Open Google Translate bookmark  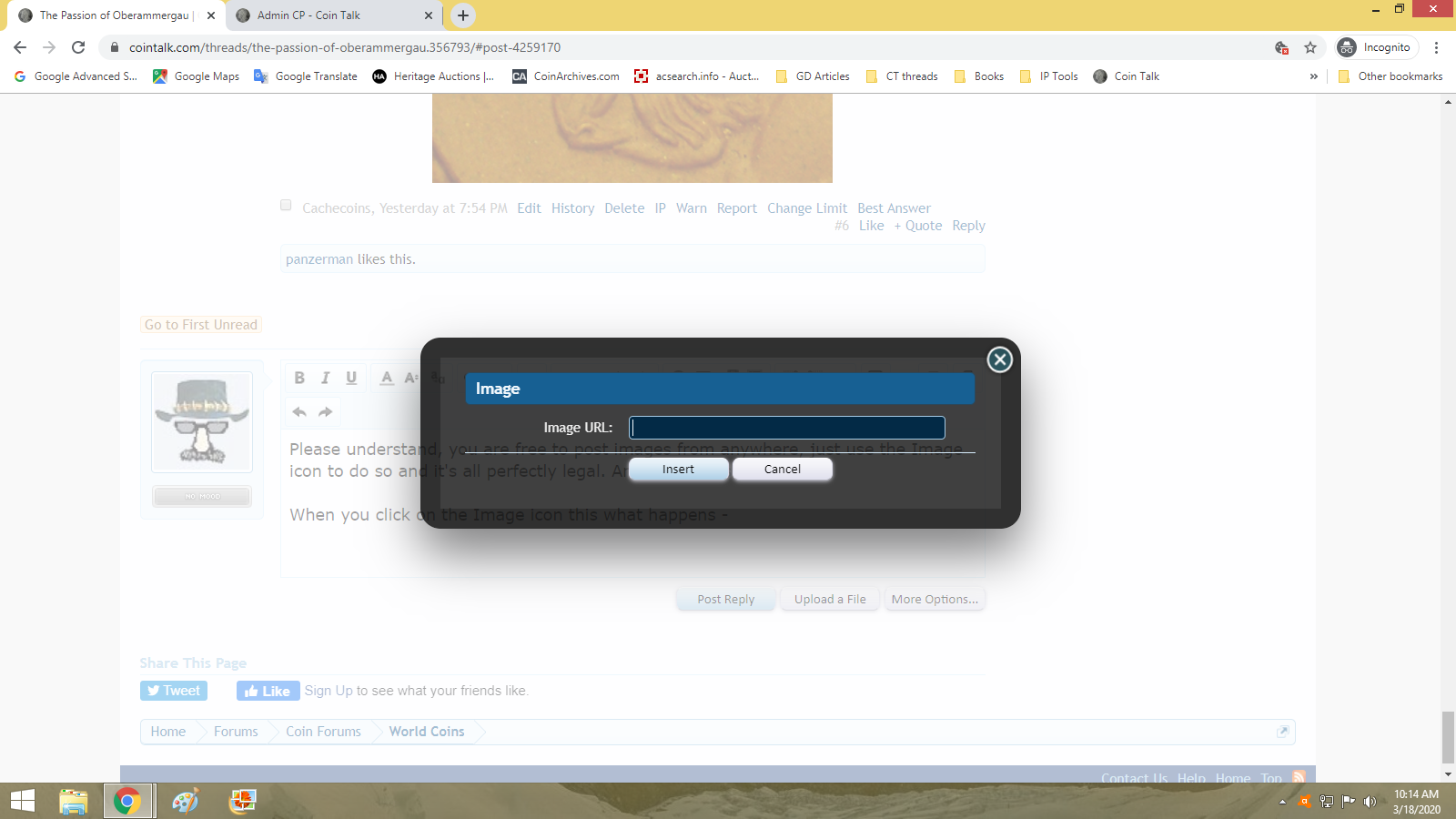click(x=306, y=76)
